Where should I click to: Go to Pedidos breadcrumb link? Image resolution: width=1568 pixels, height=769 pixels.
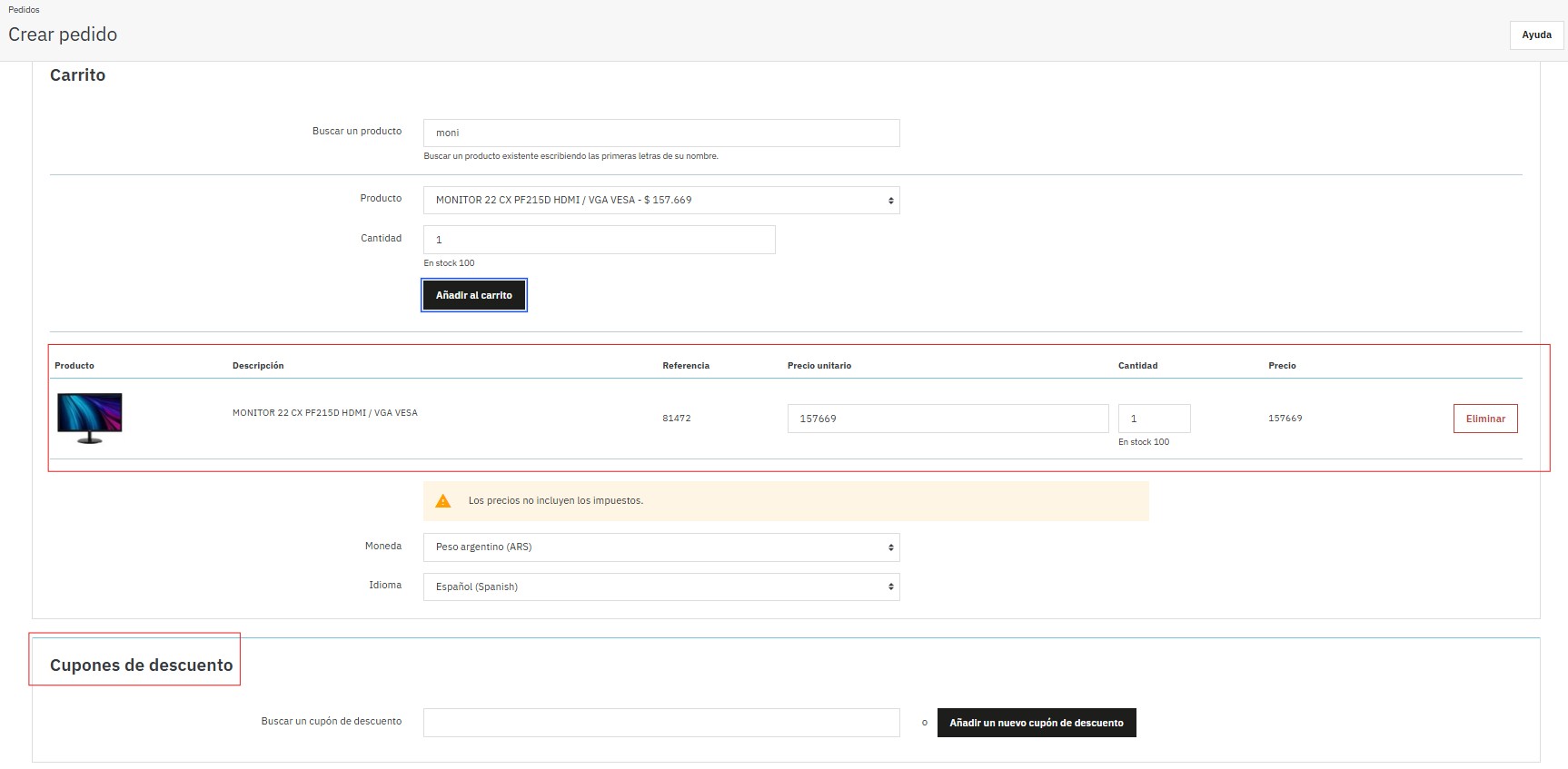coord(25,10)
